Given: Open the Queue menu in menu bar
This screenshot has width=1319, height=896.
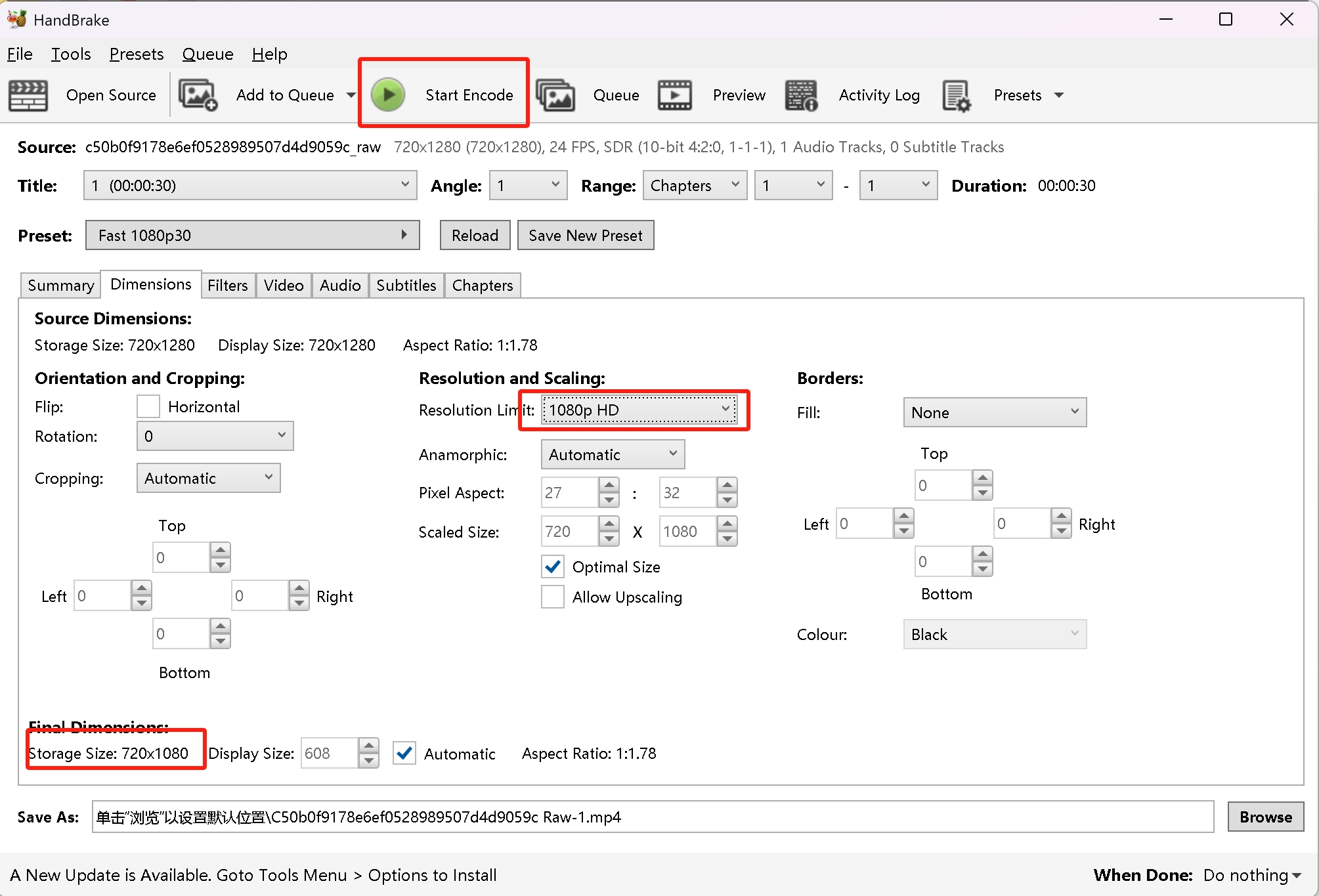Looking at the screenshot, I should tap(207, 54).
